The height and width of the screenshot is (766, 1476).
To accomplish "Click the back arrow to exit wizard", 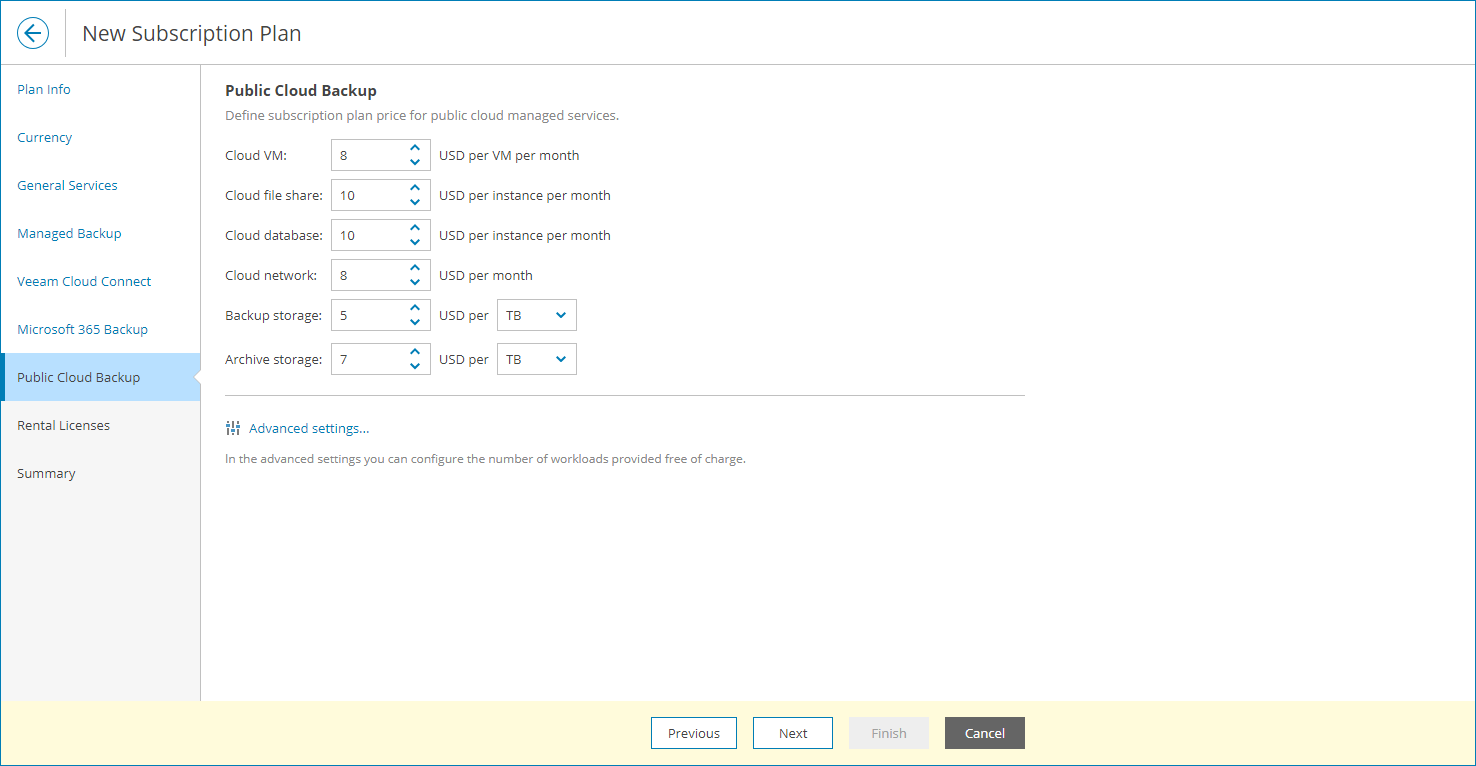I will [33, 32].
